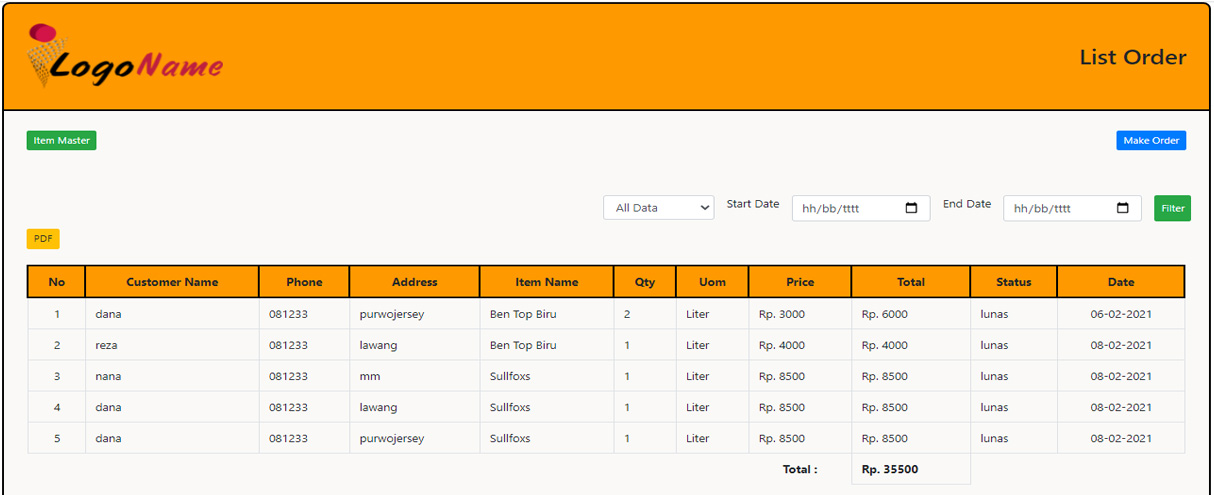Click Liter unit in row 5
Screen dimensions: 1214x495
point(698,438)
